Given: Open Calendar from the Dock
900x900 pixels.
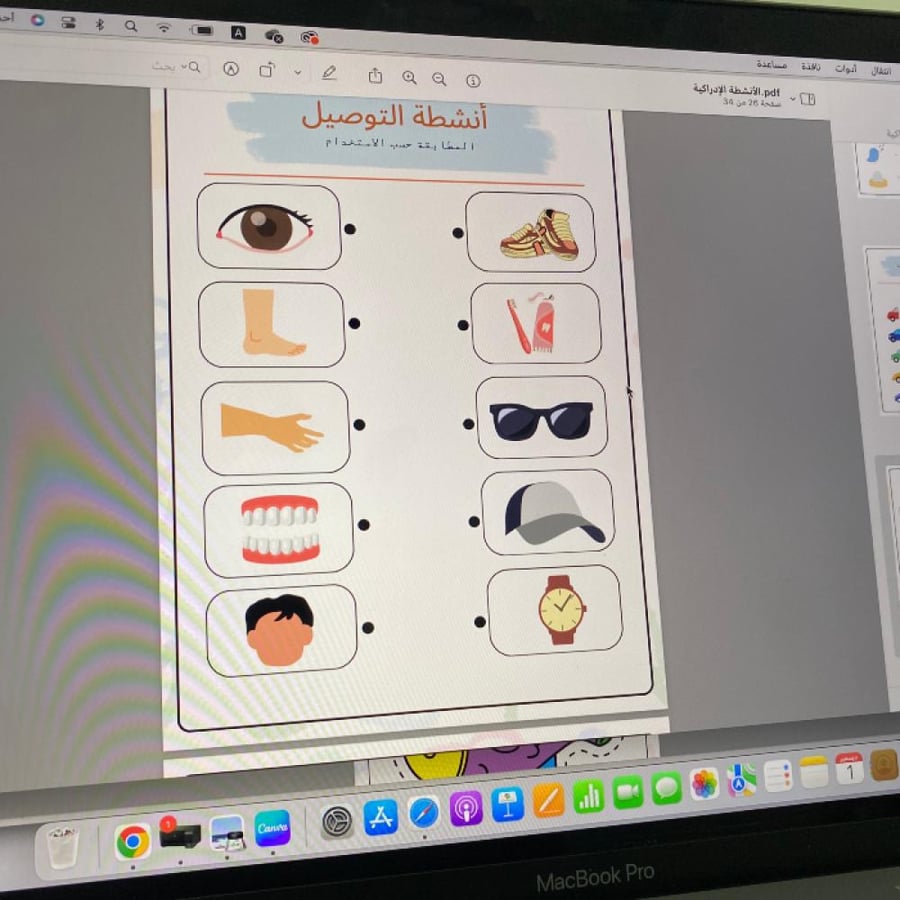Looking at the screenshot, I should [x=849, y=769].
